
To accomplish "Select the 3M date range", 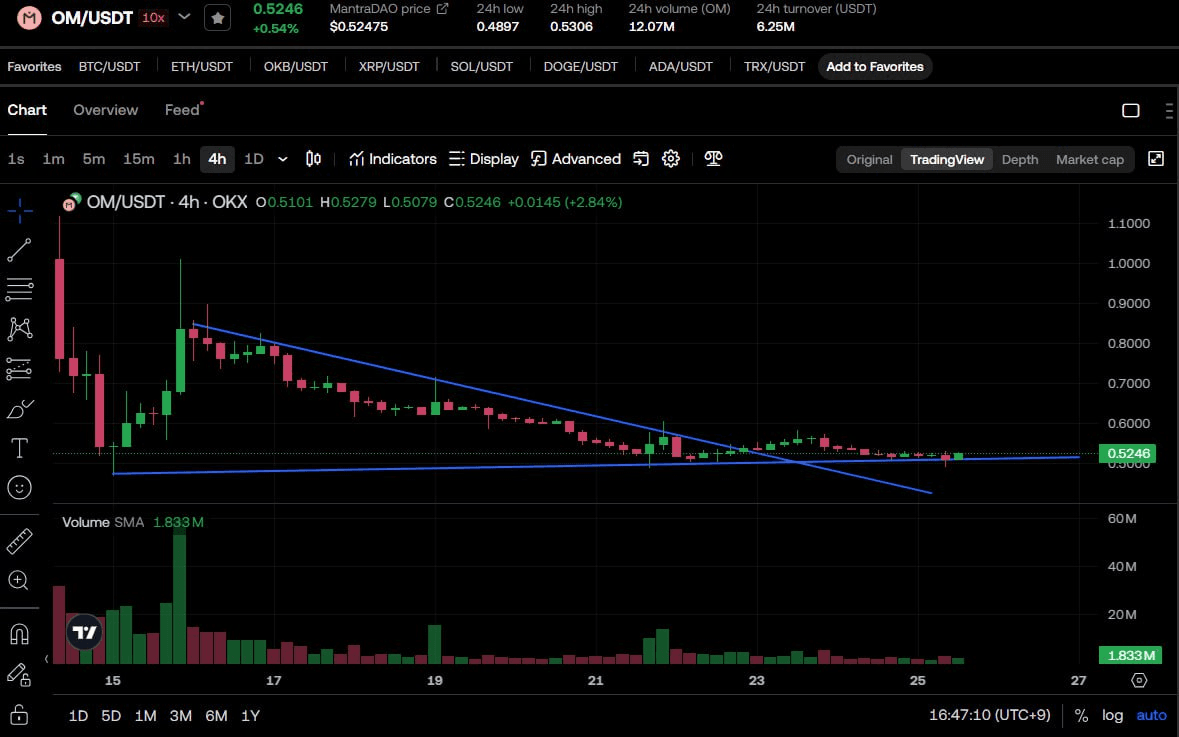I will [180, 715].
